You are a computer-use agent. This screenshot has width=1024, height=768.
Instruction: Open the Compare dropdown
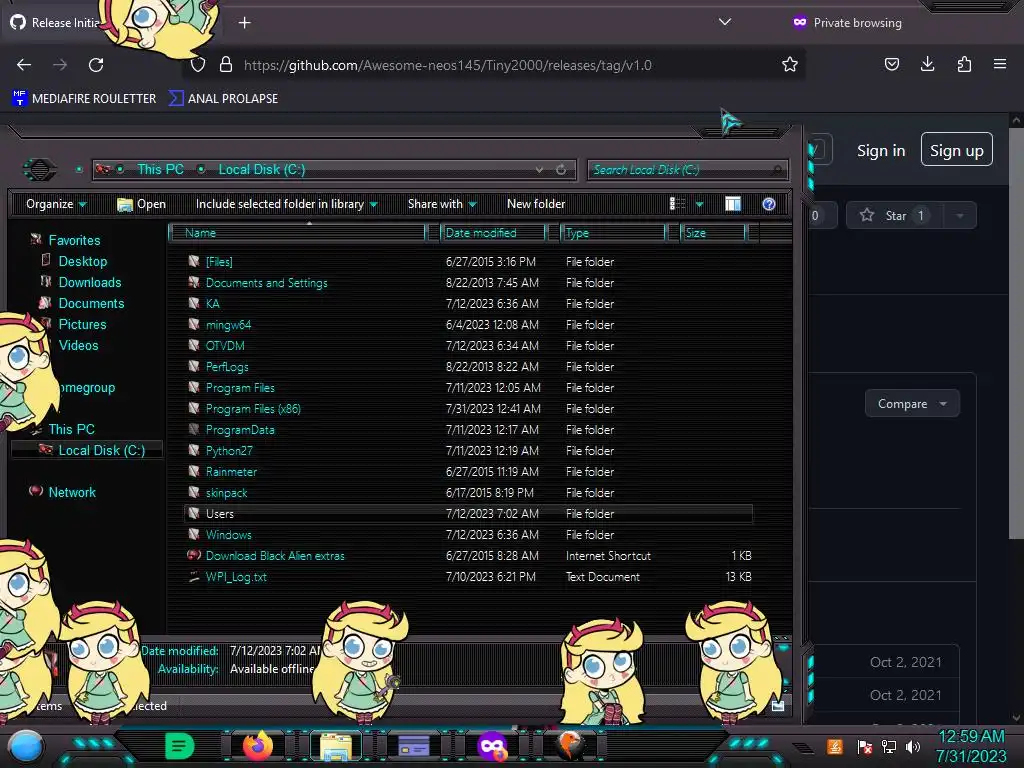[912, 404]
